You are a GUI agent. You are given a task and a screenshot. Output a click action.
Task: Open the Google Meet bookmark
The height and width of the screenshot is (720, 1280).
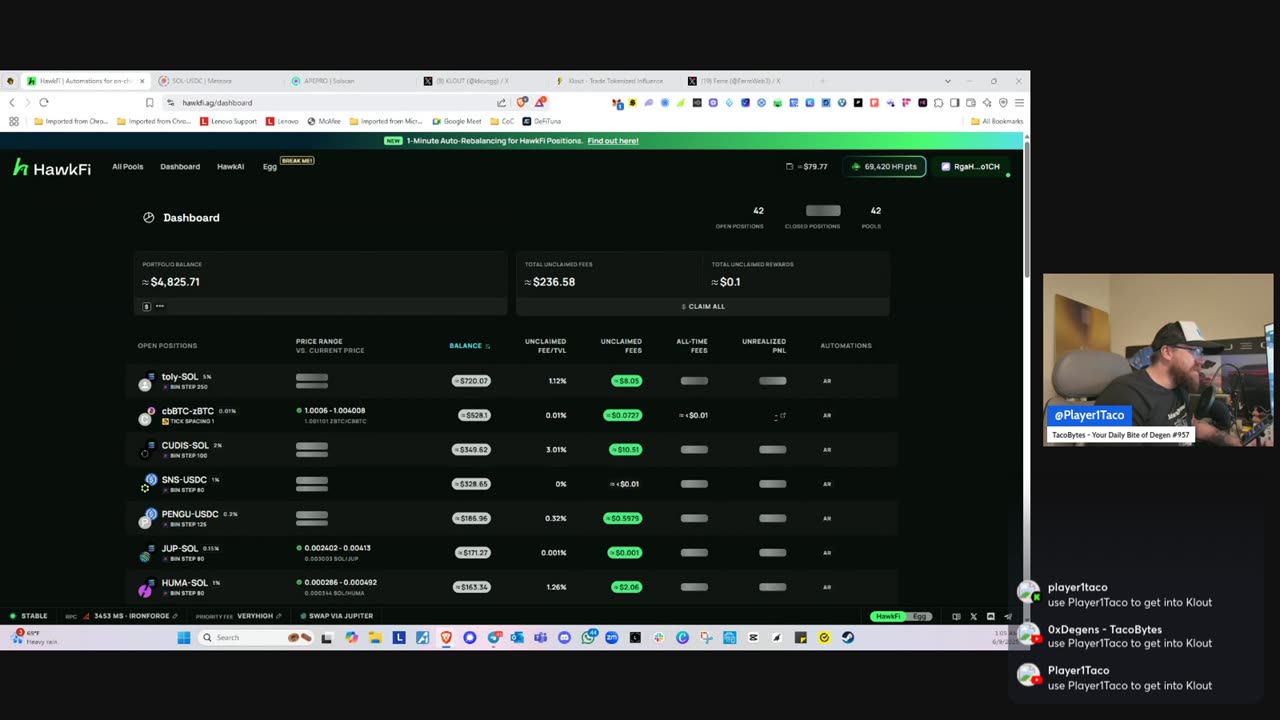457,122
